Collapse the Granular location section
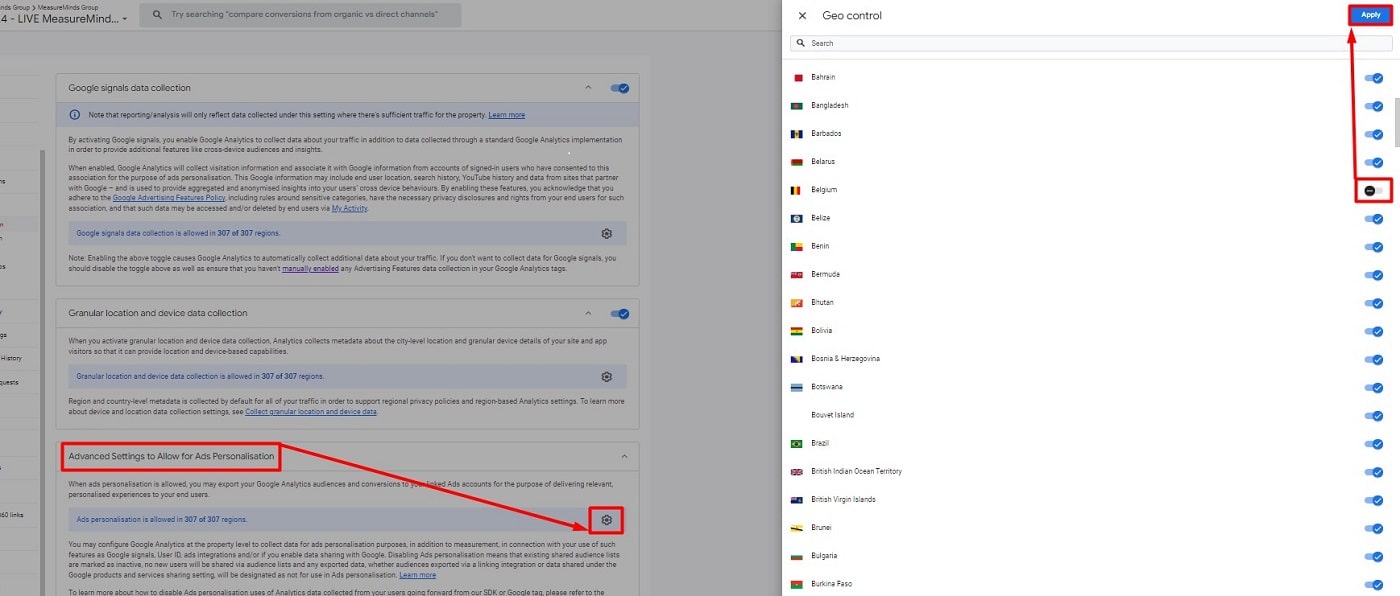The height and width of the screenshot is (596, 1400). [588, 313]
